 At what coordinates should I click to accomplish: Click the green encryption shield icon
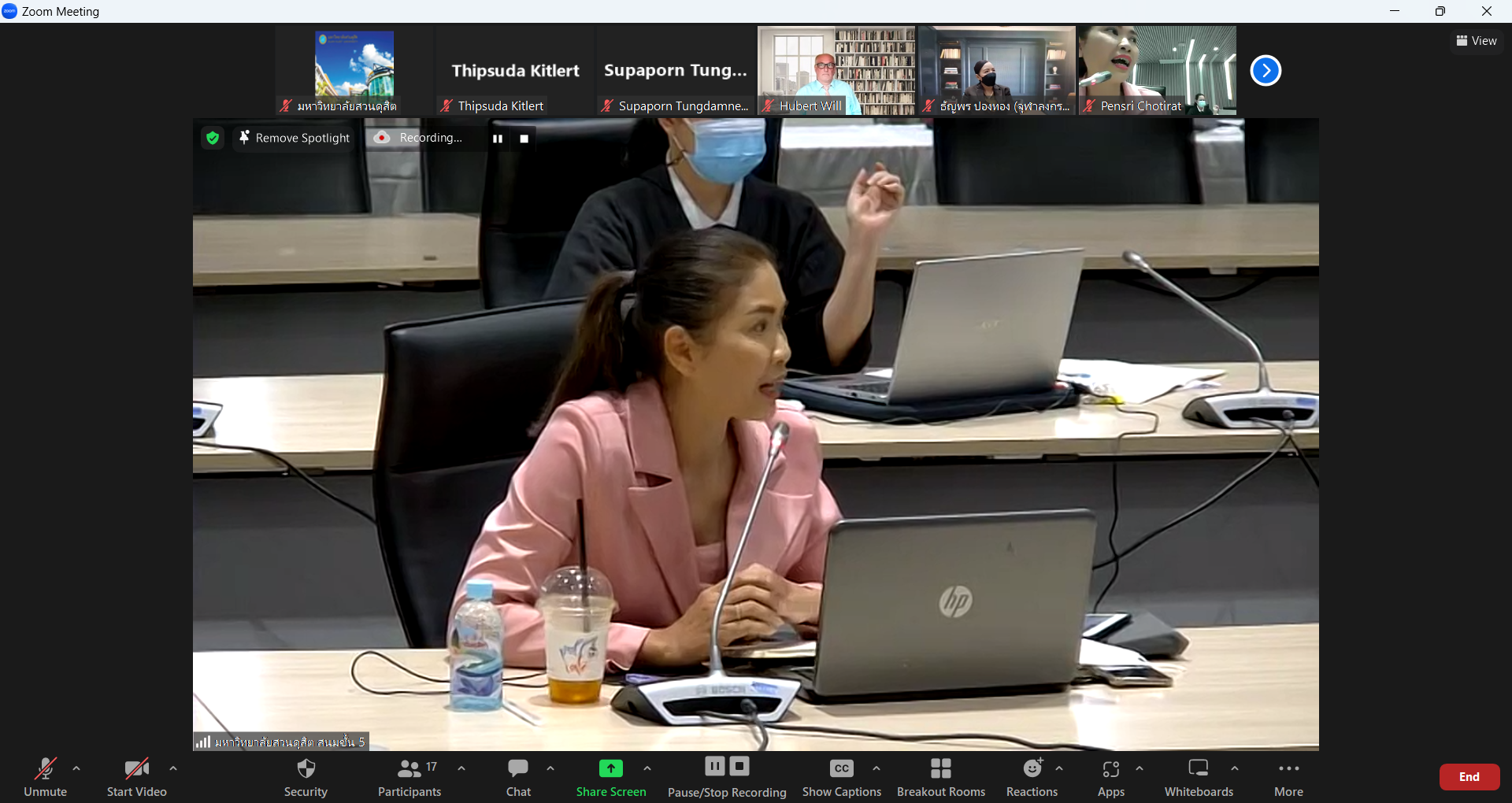(213, 138)
